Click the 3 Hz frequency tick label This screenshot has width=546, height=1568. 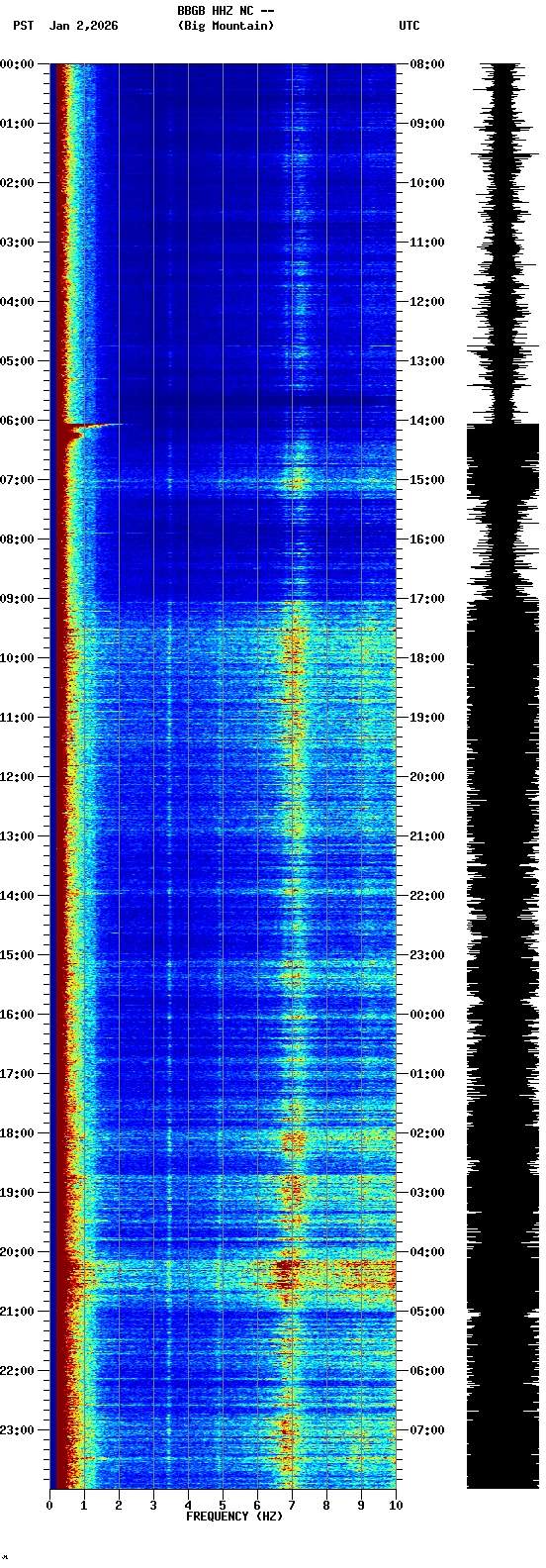[153, 1506]
